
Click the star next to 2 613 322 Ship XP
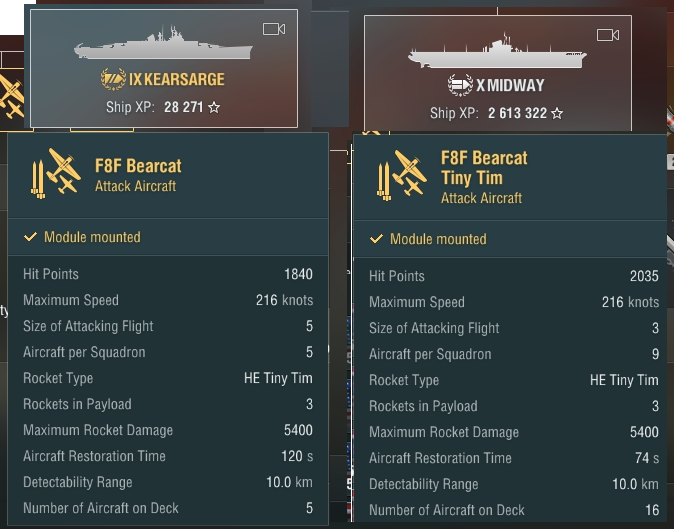pos(557,113)
